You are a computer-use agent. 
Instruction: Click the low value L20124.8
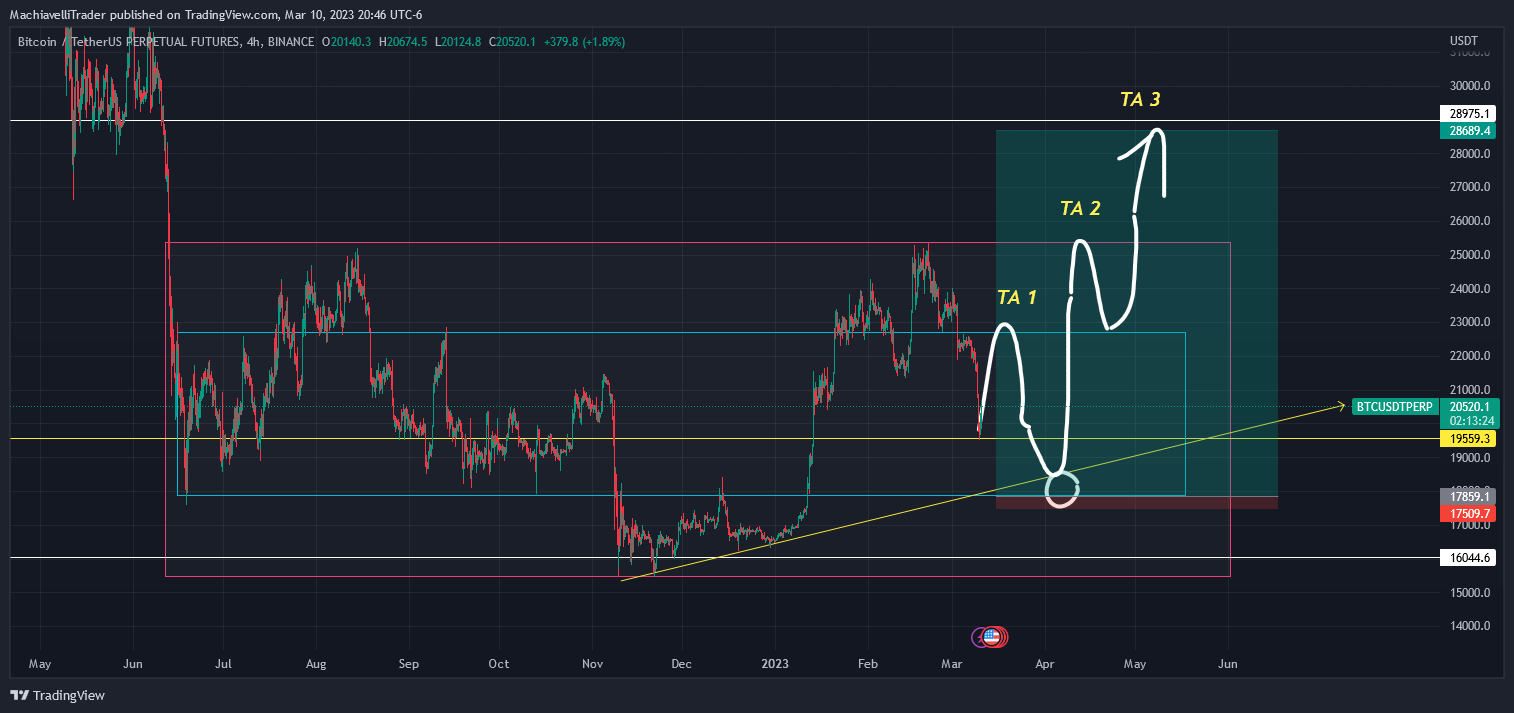tap(459, 42)
